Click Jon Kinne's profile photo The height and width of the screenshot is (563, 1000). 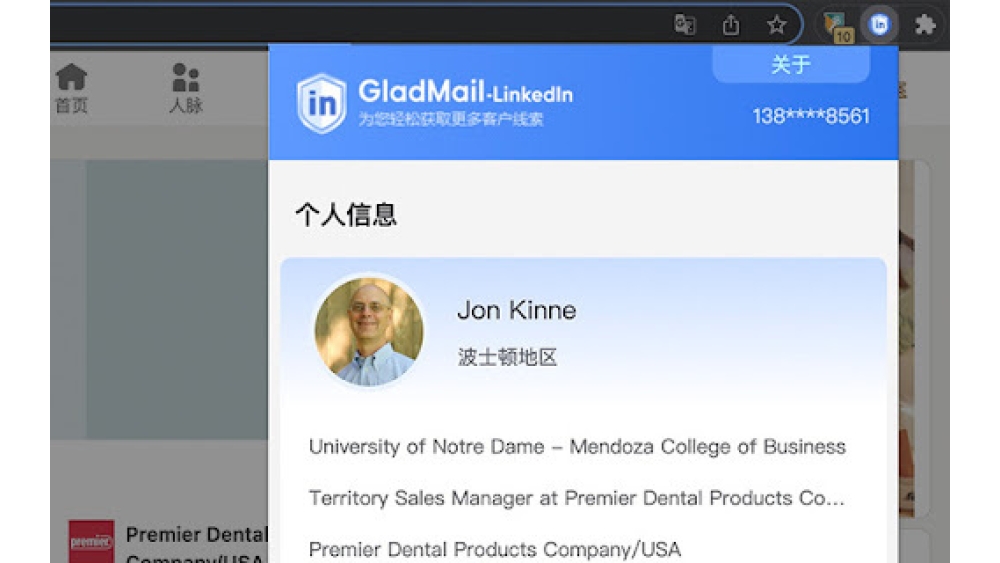[x=369, y=331]
